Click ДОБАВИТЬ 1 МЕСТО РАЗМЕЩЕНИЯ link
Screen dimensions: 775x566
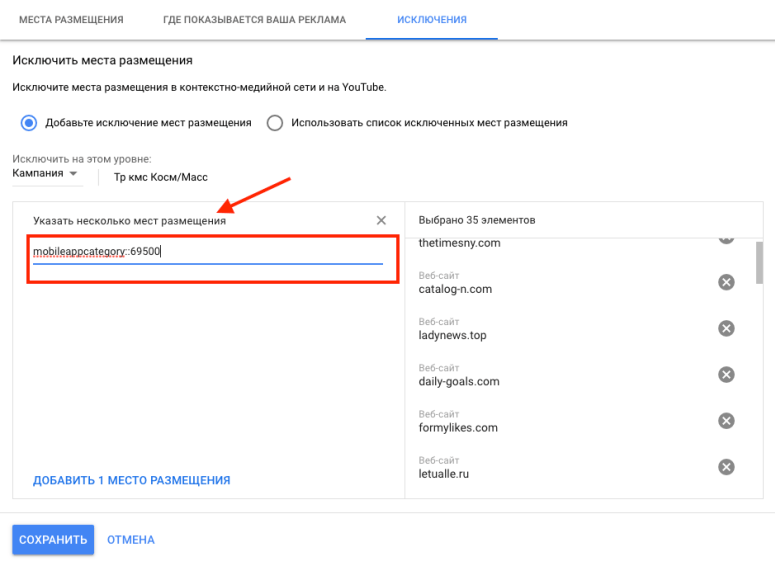click(131, 480)
